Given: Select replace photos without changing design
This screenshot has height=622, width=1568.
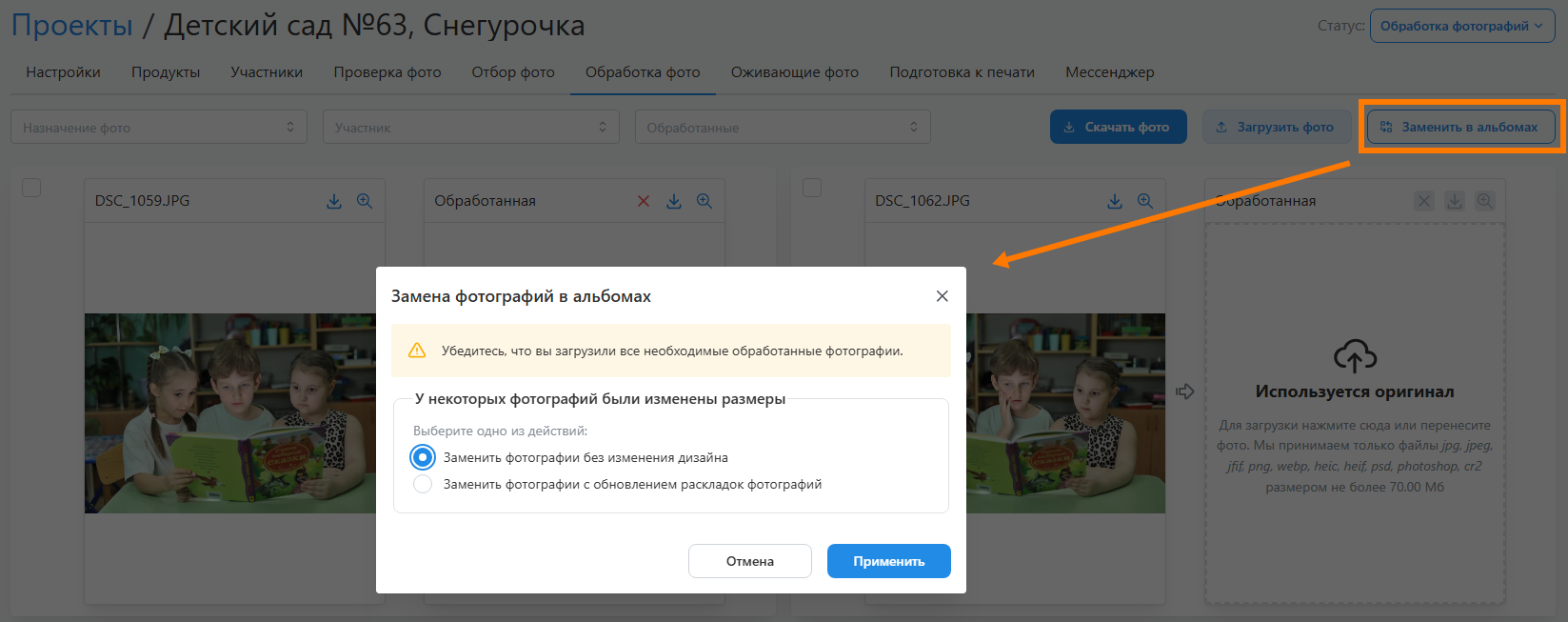Looking at the screenshot, I should pyautogui.click(x=423, y=457).
